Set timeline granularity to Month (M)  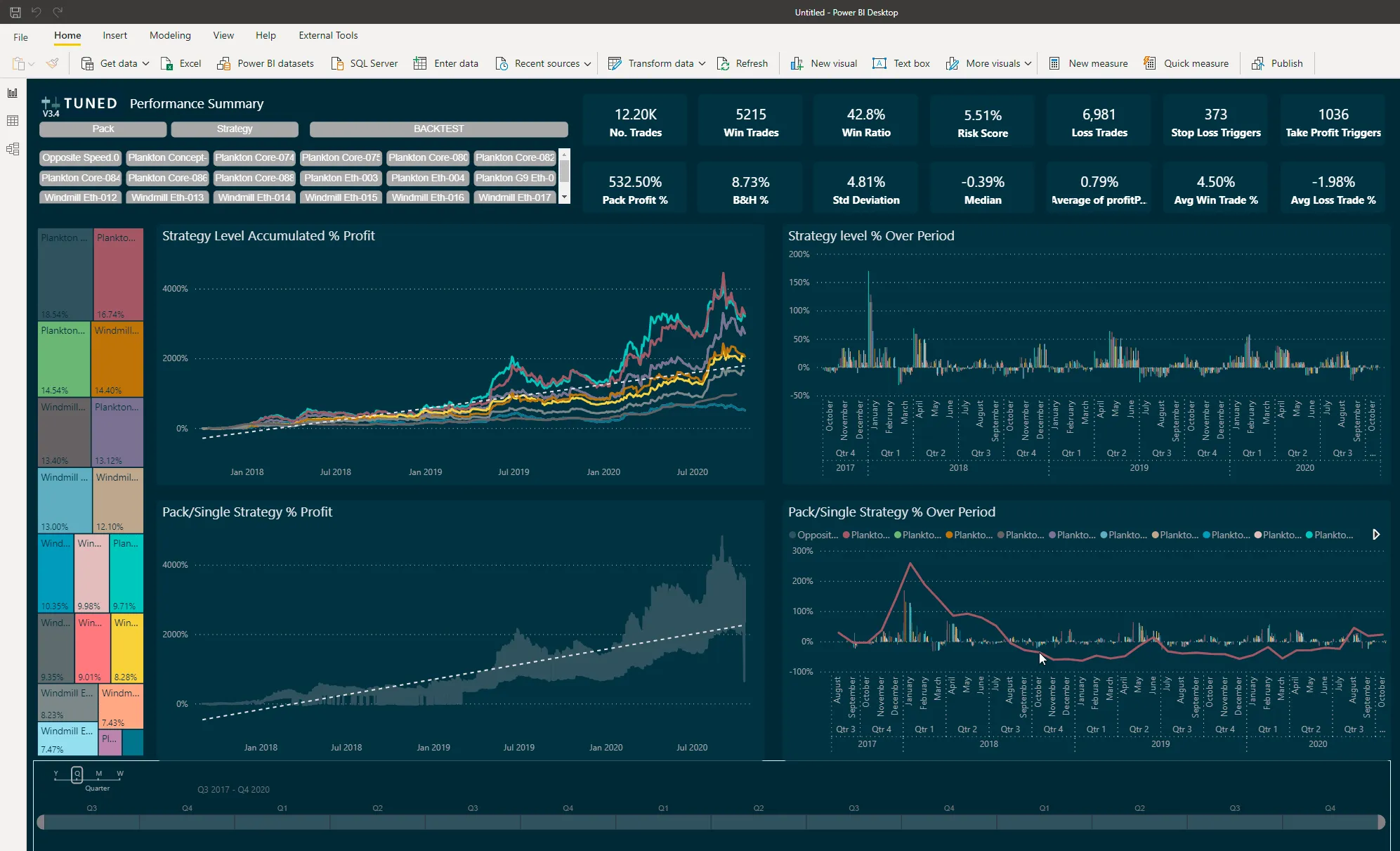tap(98, 774)
